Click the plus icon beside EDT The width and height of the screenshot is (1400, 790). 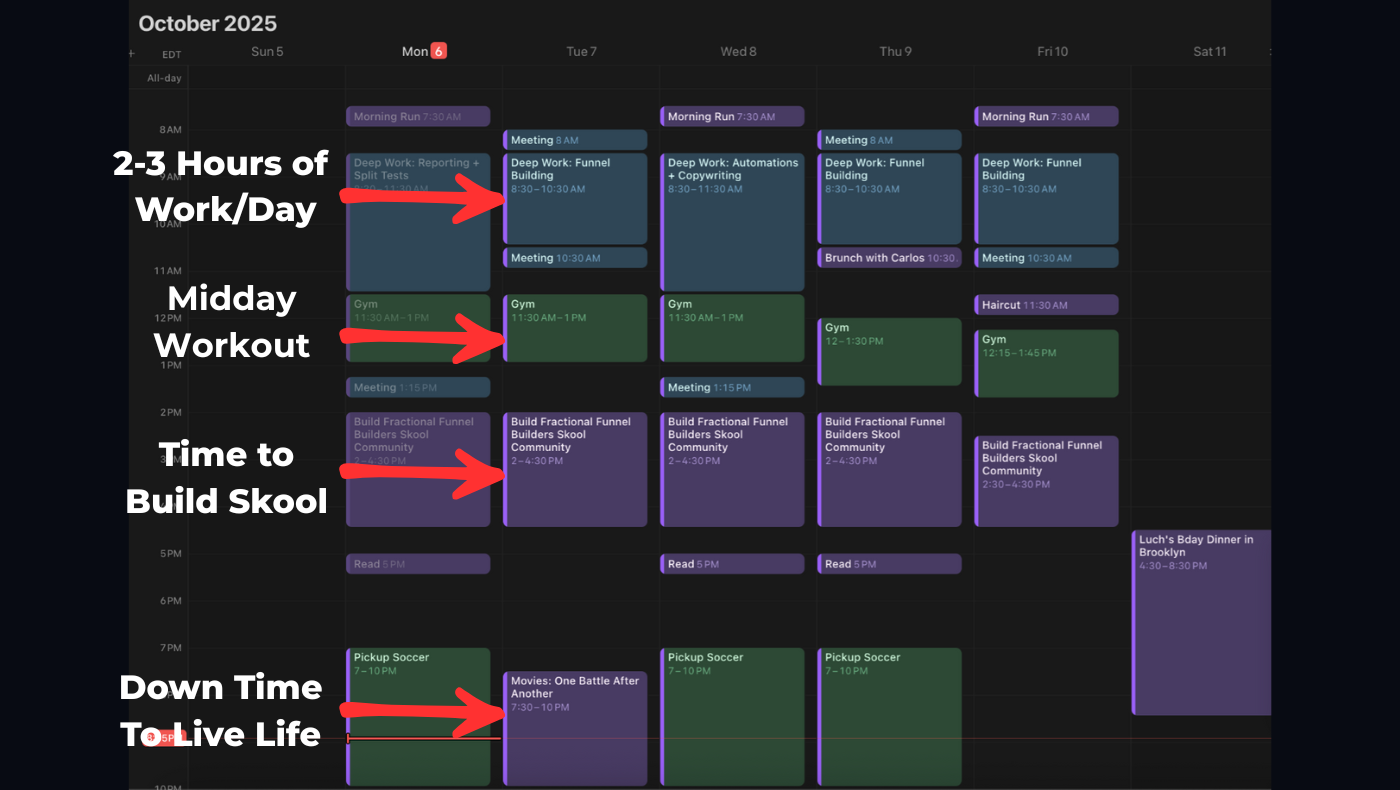(132, 54)
